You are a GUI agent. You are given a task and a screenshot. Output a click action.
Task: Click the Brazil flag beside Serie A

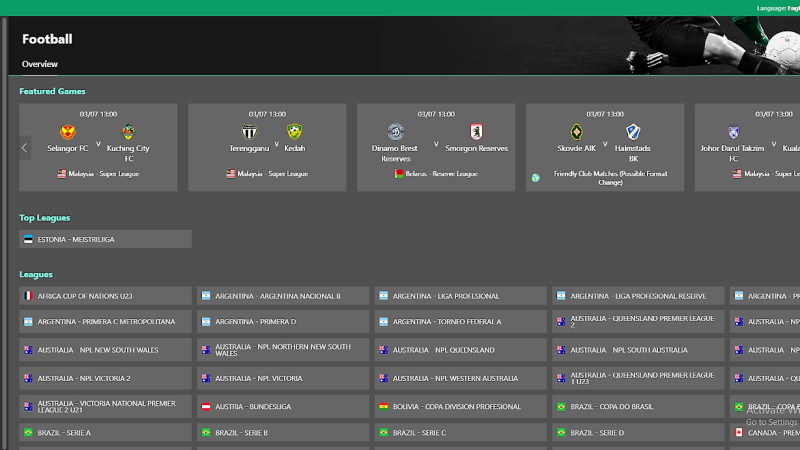coord(28,433)
